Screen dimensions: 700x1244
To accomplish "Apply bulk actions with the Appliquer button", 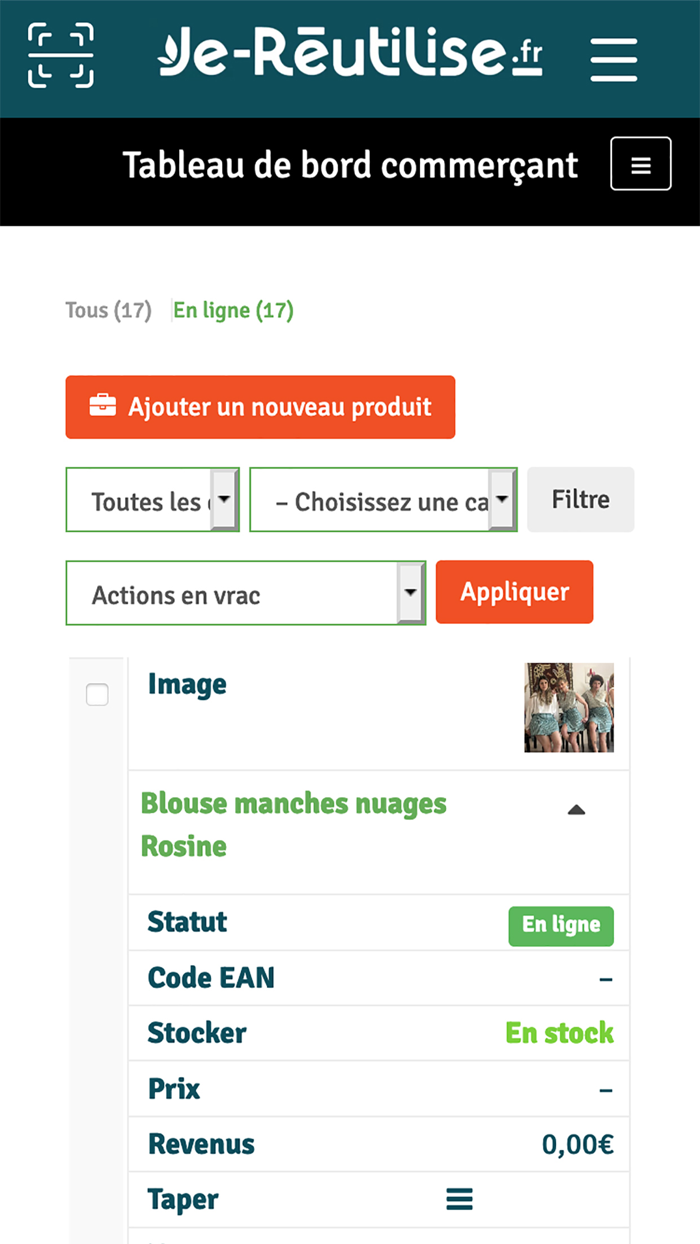I will click(x=514, y=592).
